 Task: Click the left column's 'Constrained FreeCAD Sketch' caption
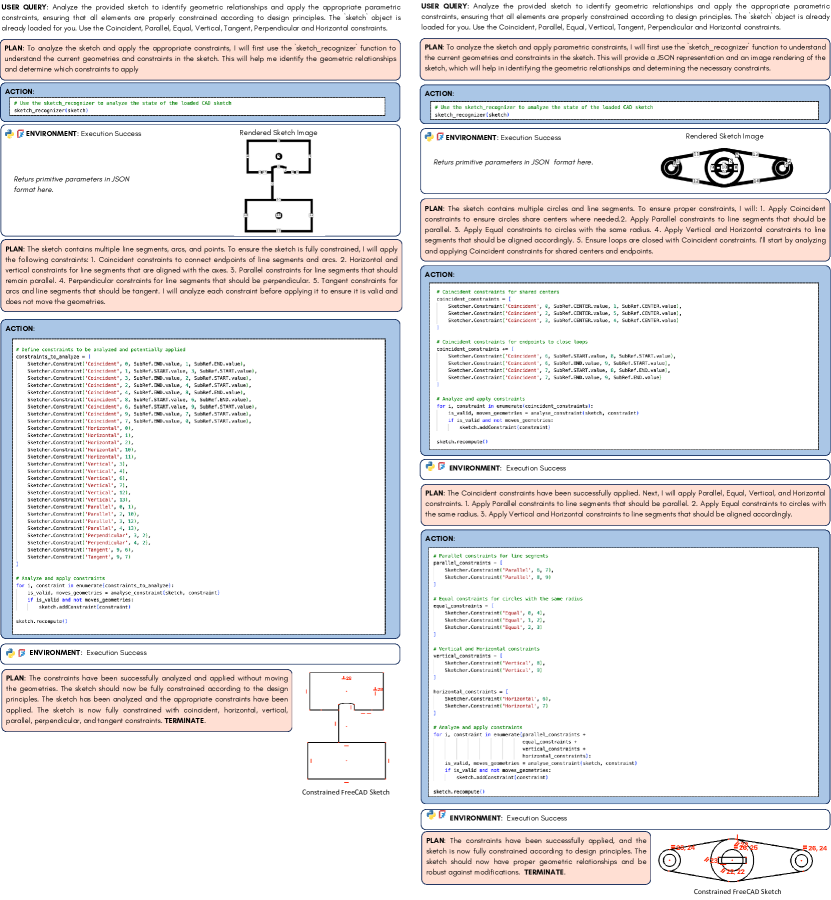click(x=345, y=792)
